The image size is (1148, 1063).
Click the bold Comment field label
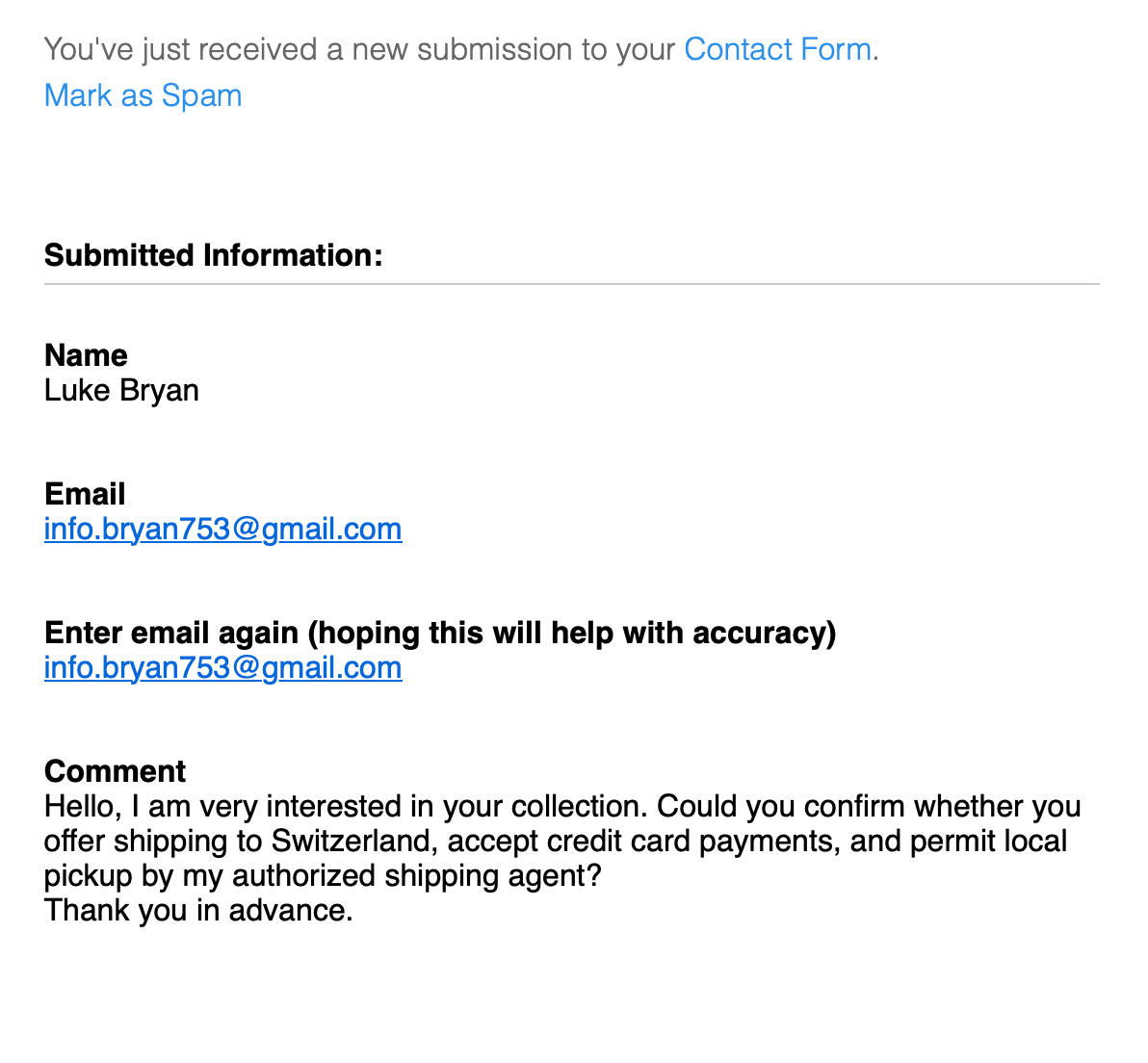pos(115,771)
